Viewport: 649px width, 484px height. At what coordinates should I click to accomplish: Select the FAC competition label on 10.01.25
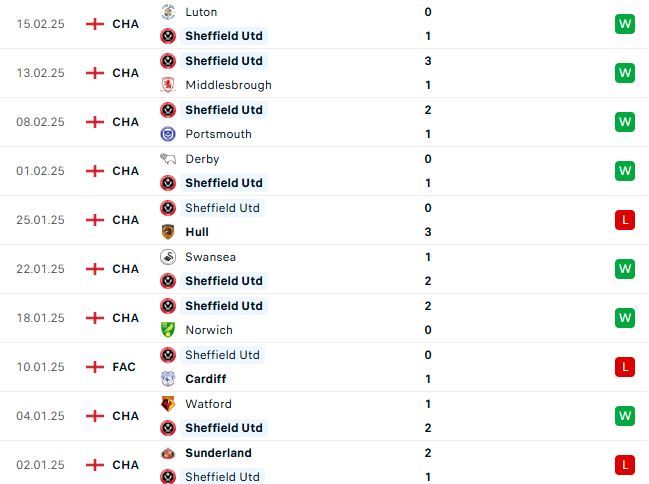pyautogui.click(x=124, y=367)
